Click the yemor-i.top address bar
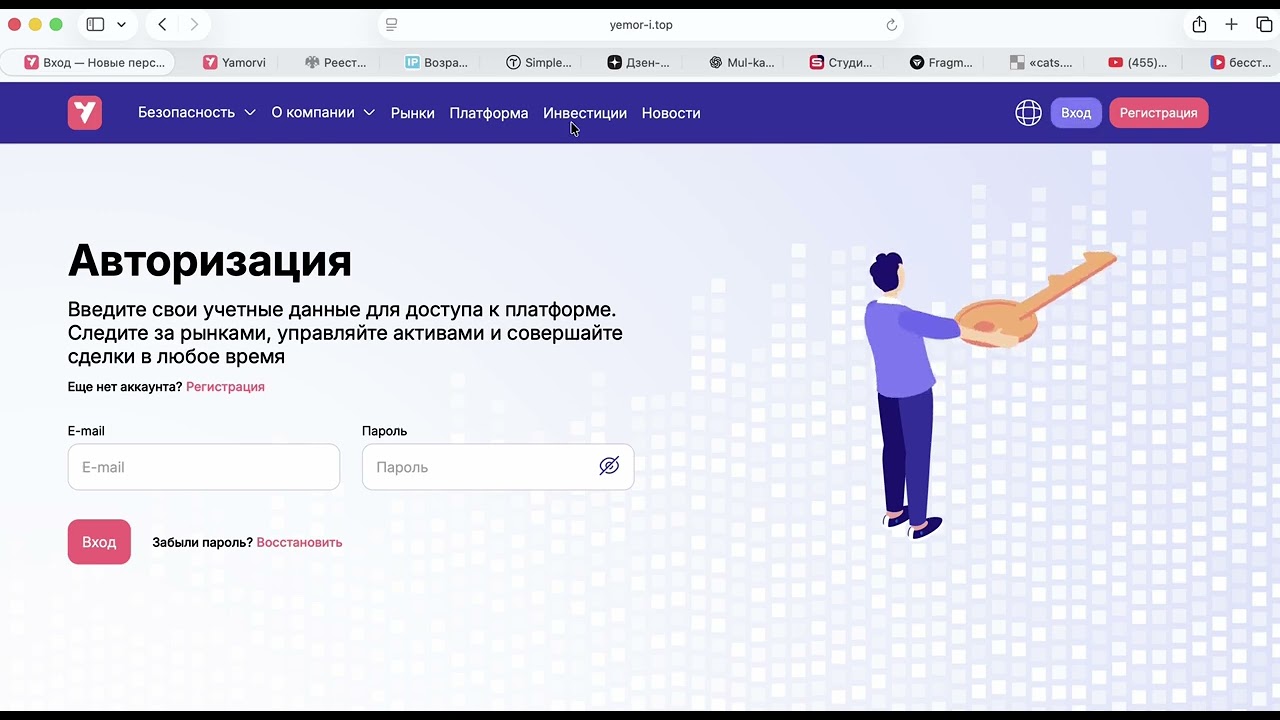Viewport: 1280px width, 720px height. 640,25
